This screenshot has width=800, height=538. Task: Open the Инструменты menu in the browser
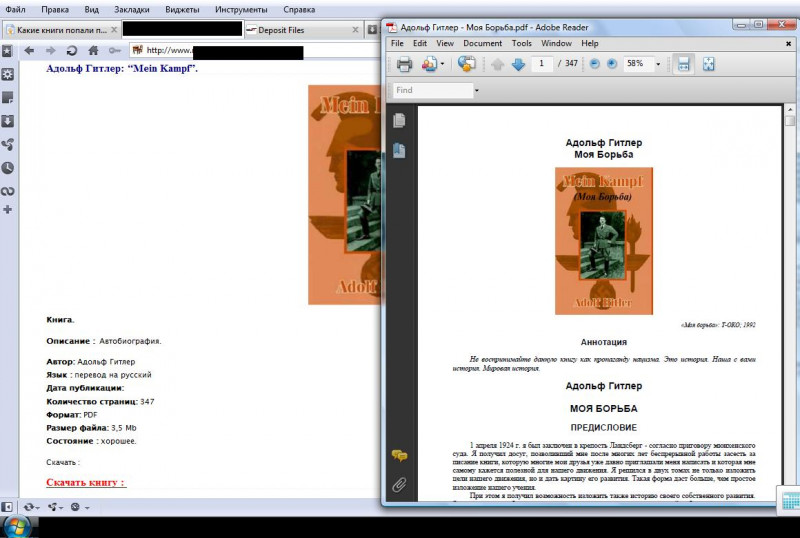(x=241, y=9)
